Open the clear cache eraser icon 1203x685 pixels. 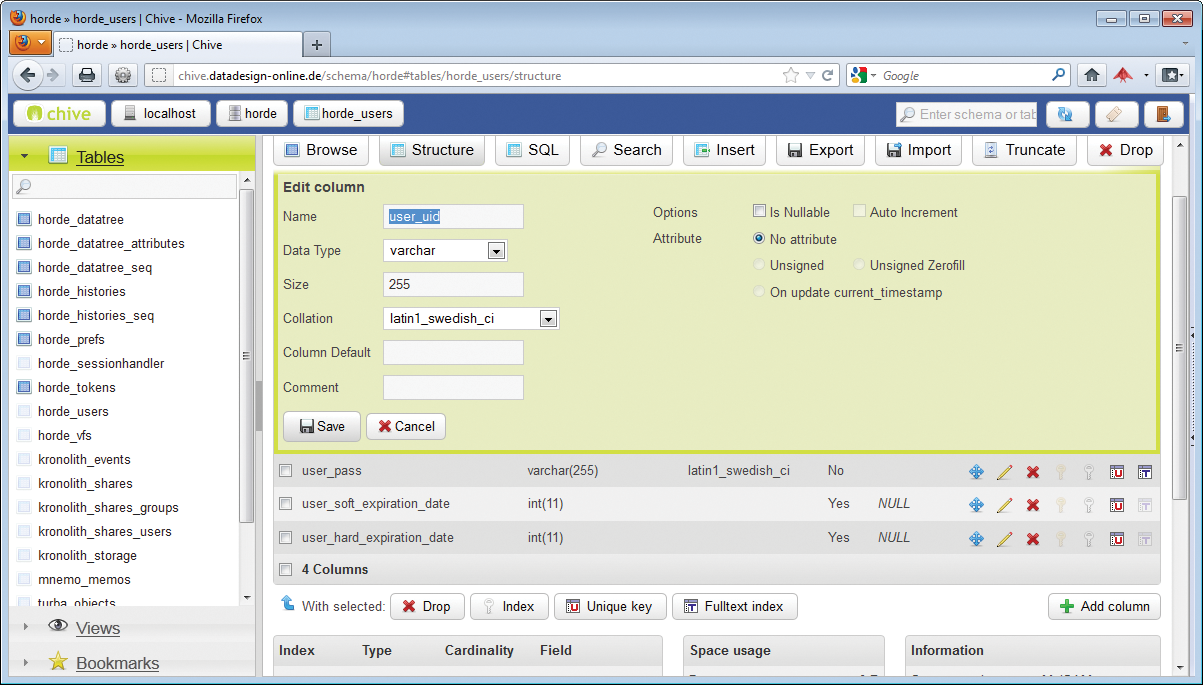coord(1117,114)
